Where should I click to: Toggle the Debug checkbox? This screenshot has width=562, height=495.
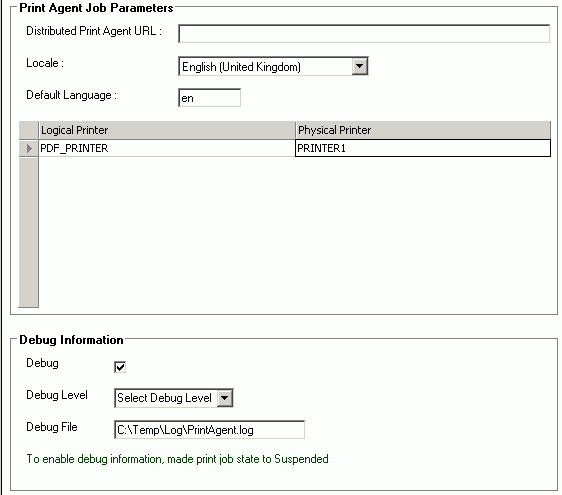coord(120,367)
